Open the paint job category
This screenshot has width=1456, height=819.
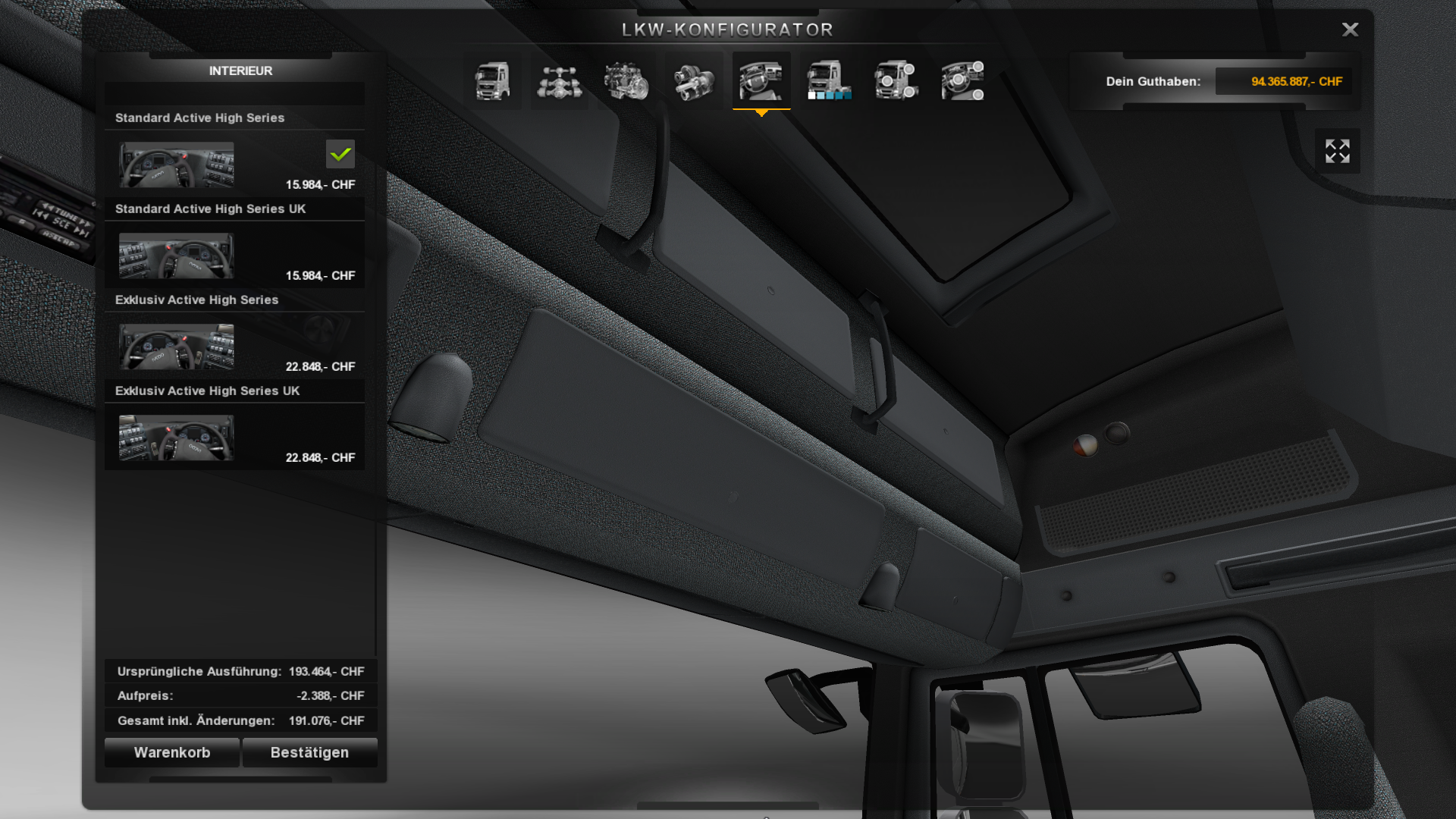coord(828,81)
